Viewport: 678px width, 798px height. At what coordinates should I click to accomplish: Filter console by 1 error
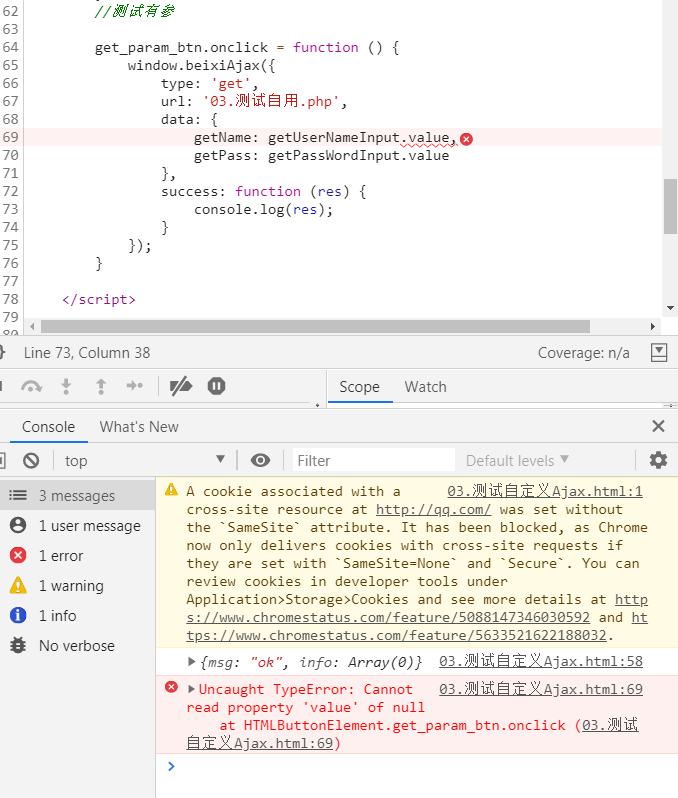(x=77, y=555)
